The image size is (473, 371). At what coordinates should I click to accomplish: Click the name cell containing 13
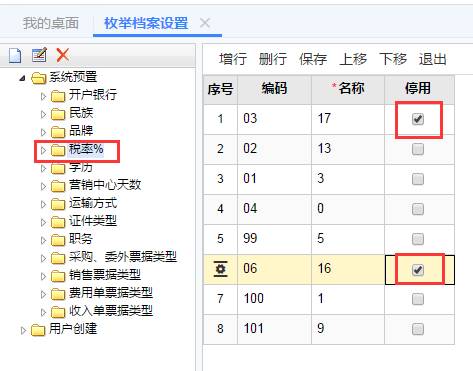coord(348,149)
